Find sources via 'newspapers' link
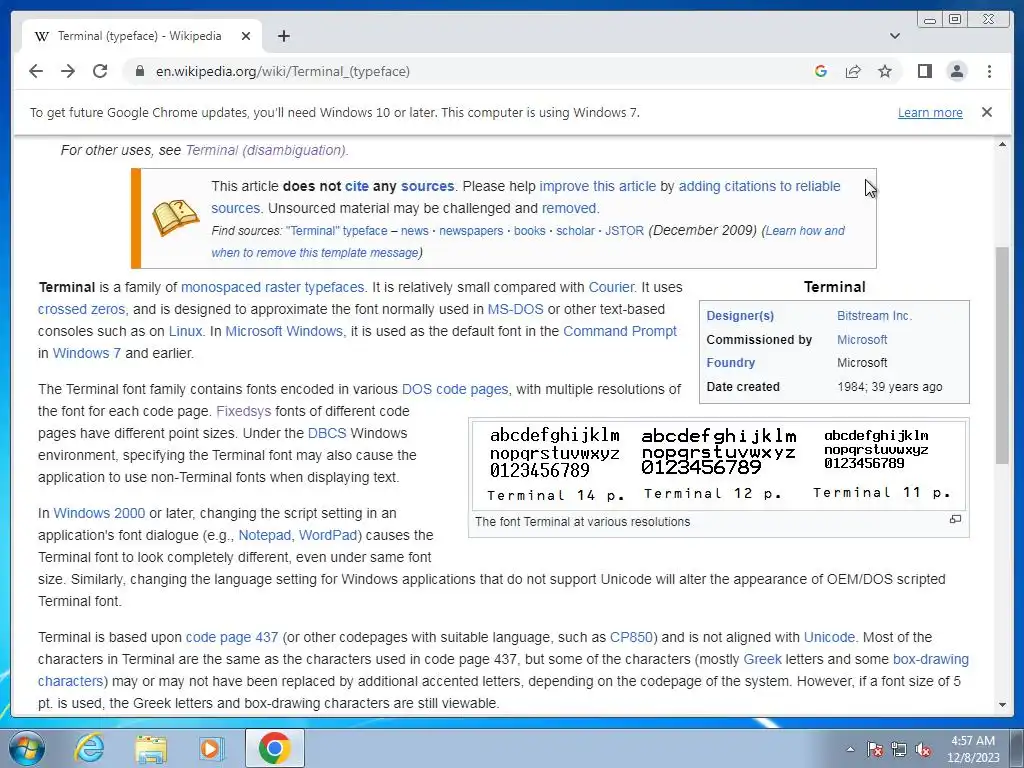Viewport: 1024px width, 768px height. click(x=471, y=231)
